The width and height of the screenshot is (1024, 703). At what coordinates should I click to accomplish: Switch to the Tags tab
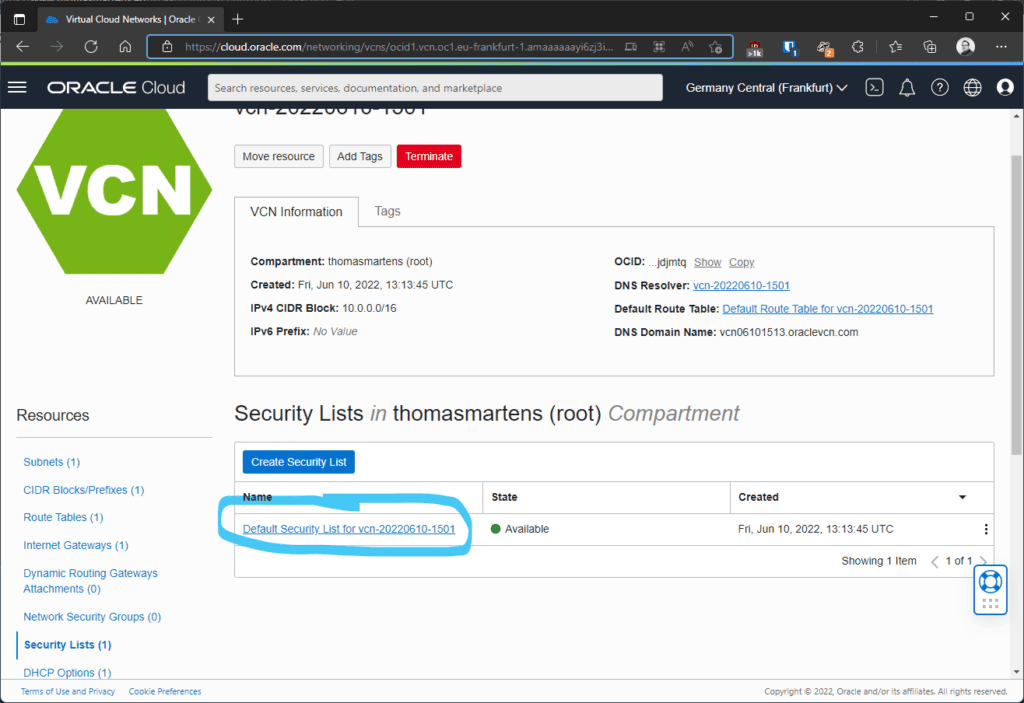point(387,211)
